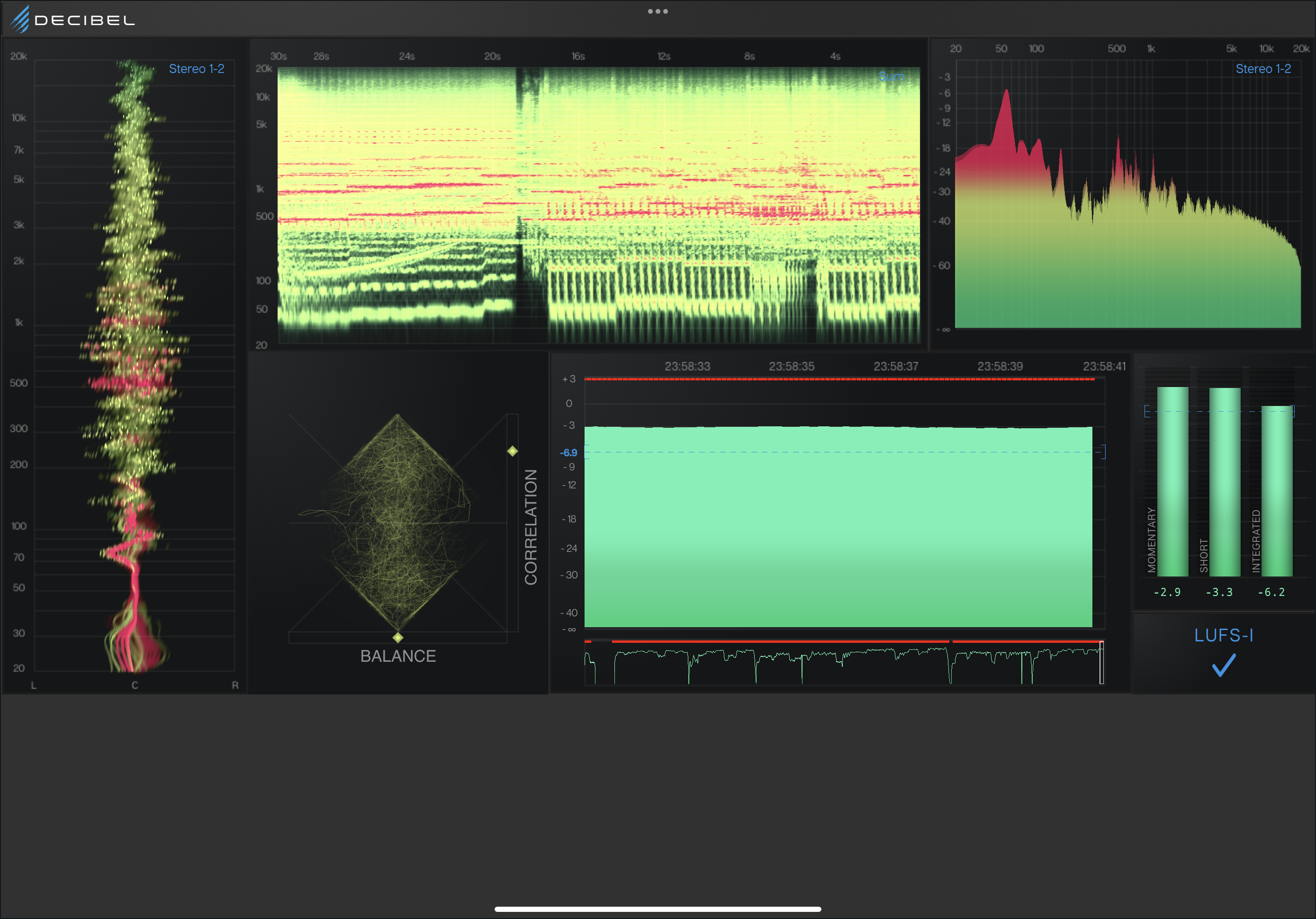The image size is (1316, 919).
Task: Click the goniometer diamond display
Action: (398, 523)
